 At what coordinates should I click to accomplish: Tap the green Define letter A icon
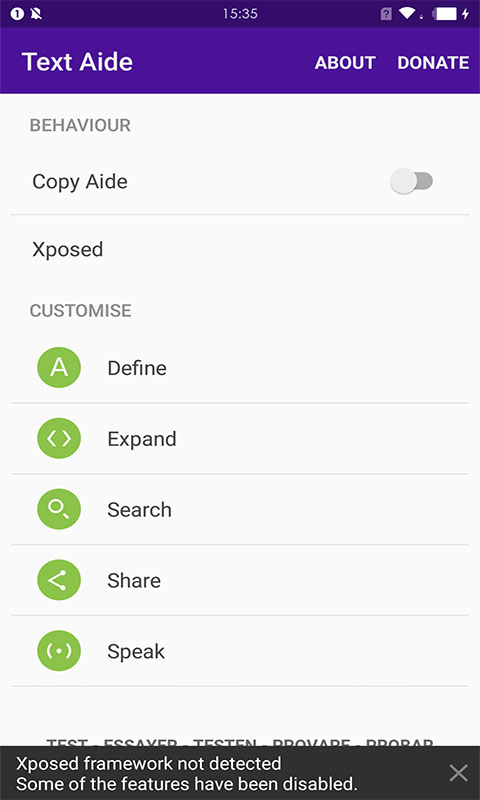(x=59, y=367)
